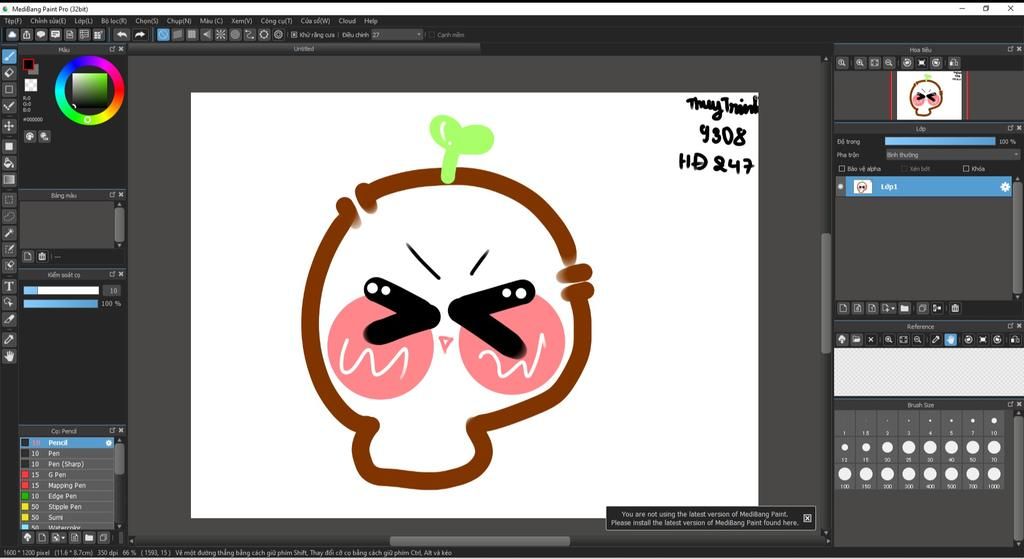The image size is (1024, 559).
Task: Close the Màu color panel
Action: tap(121, 49)
